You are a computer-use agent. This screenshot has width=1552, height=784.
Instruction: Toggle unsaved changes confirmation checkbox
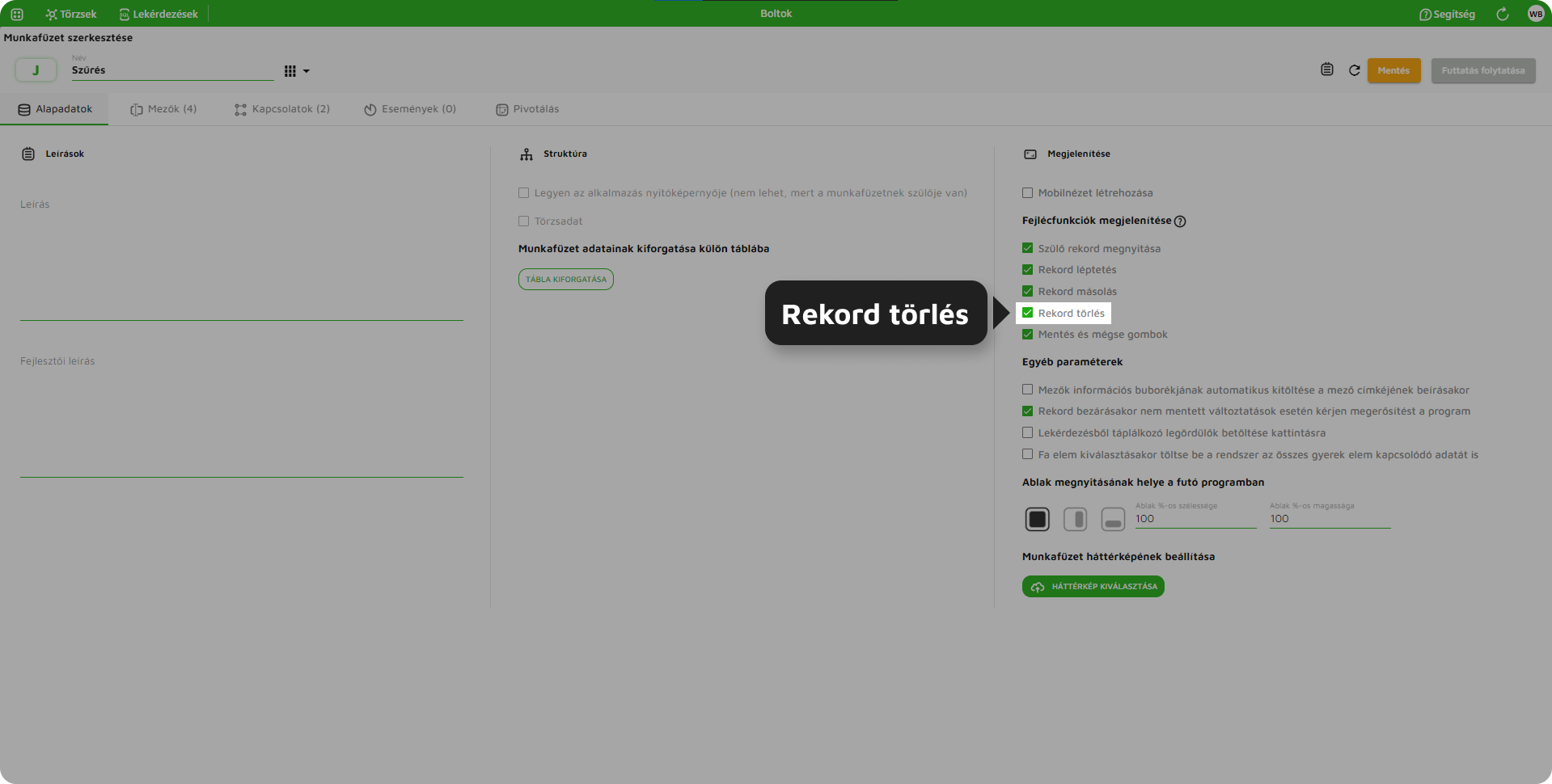[x=1027, y=411]
